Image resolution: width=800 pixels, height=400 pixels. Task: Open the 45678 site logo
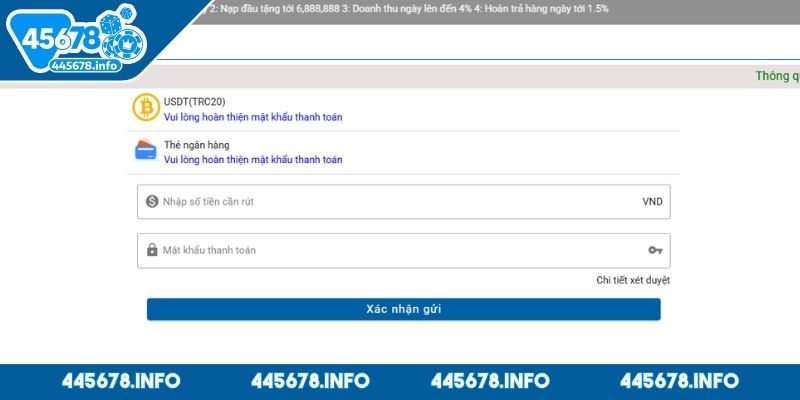75,42
